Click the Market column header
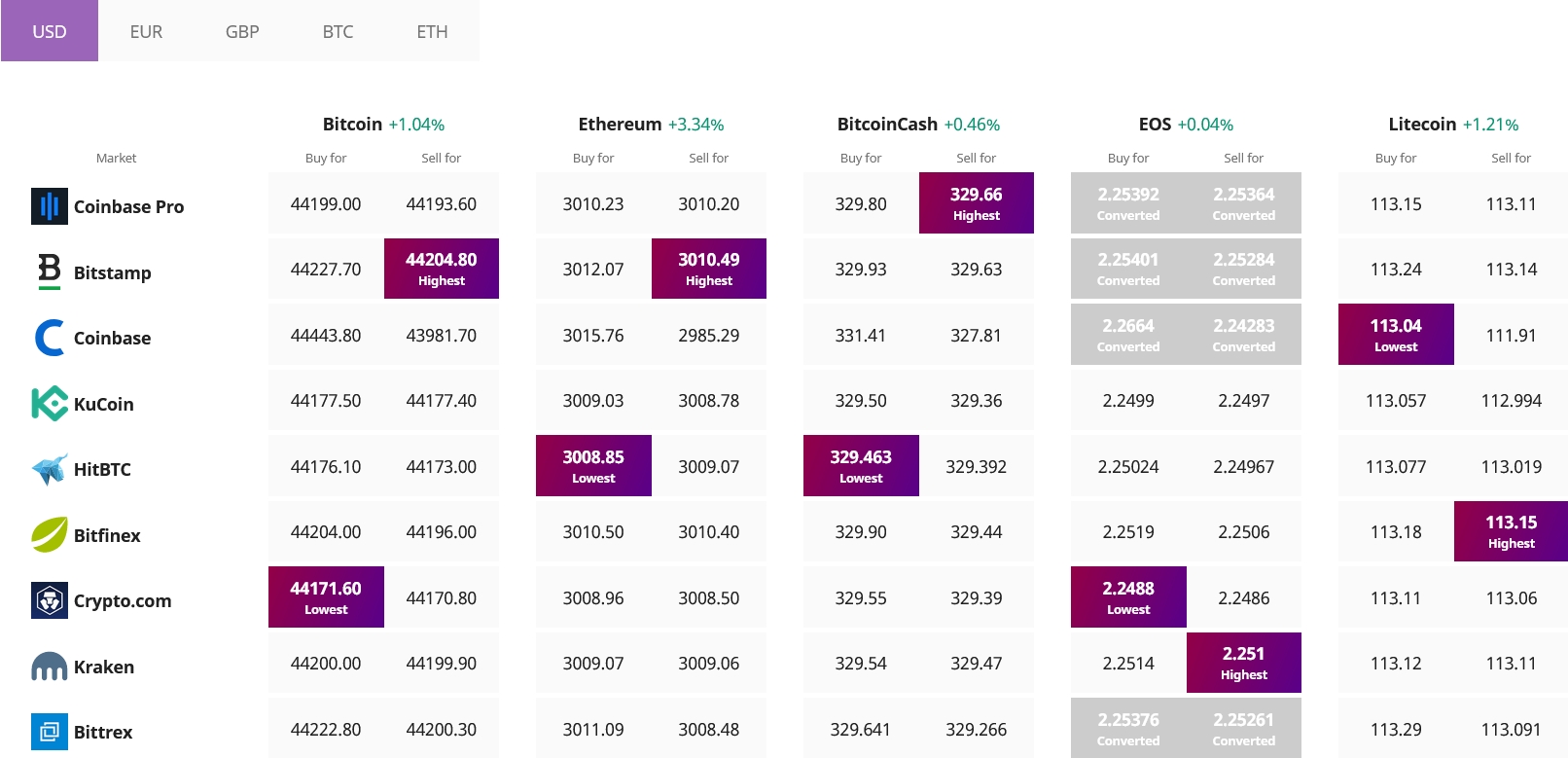1568x758 pixels. click(x=116, y=158)
